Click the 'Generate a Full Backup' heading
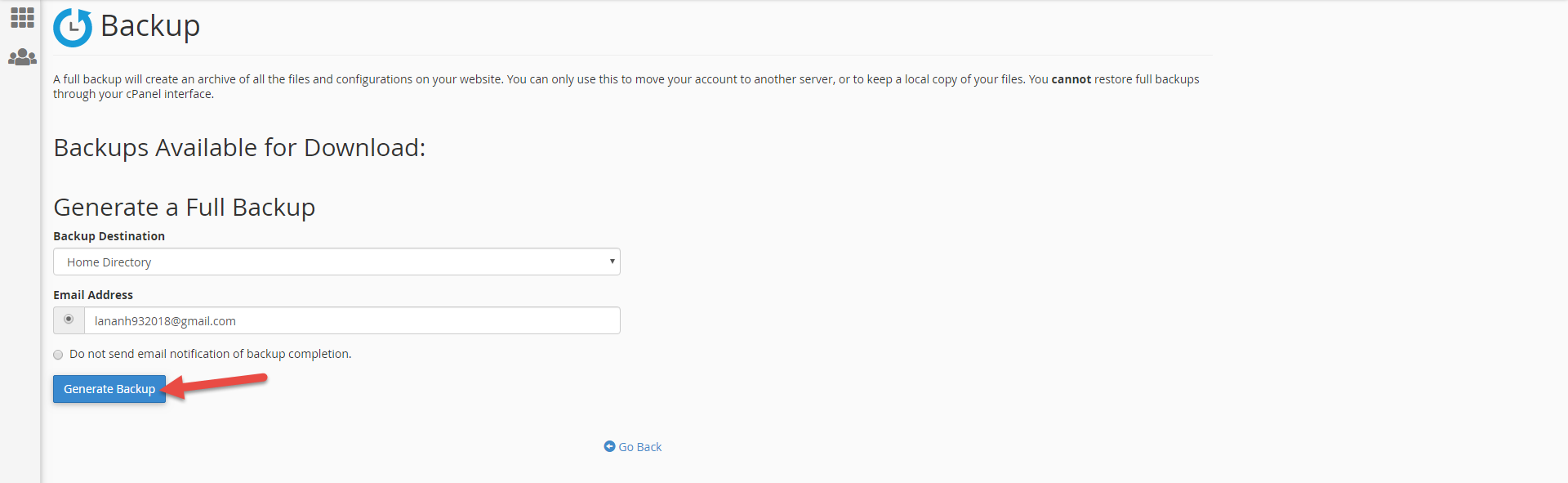This screenshot has height=483, width=1568. tap(184, 208)
